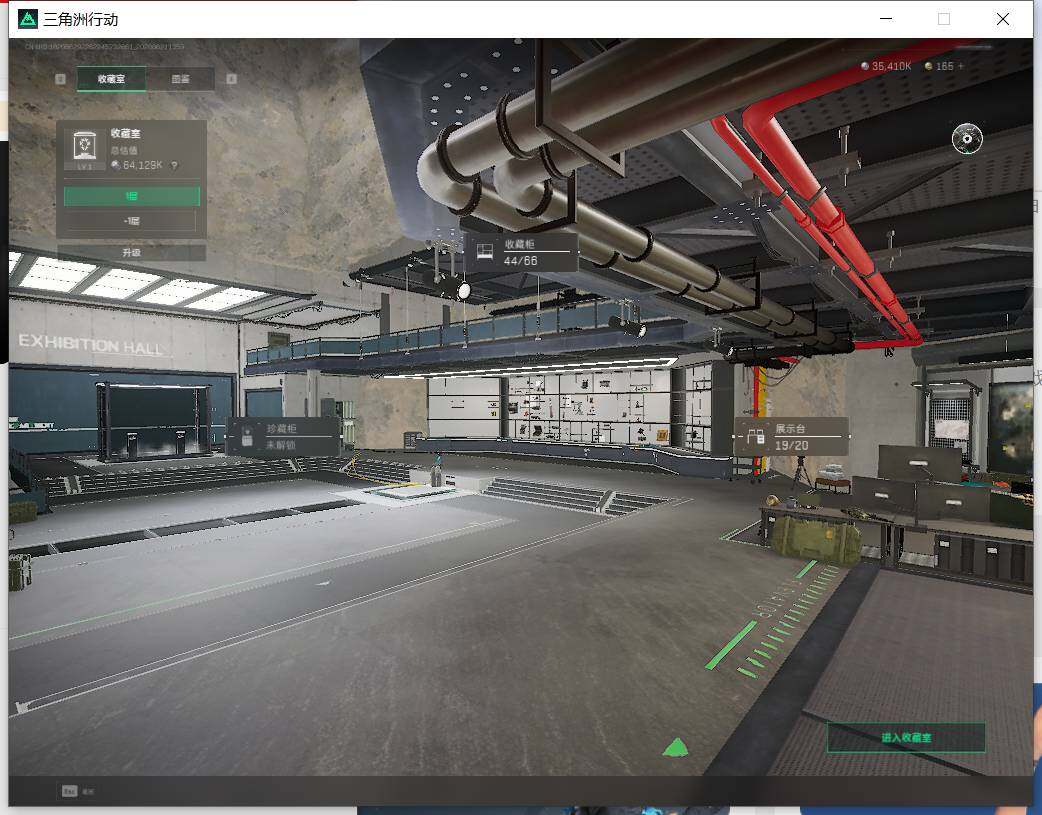The image size is (1042, 815).
Task: Click the silver currency coin icon by 35,410K
Action: coord(865,66)
